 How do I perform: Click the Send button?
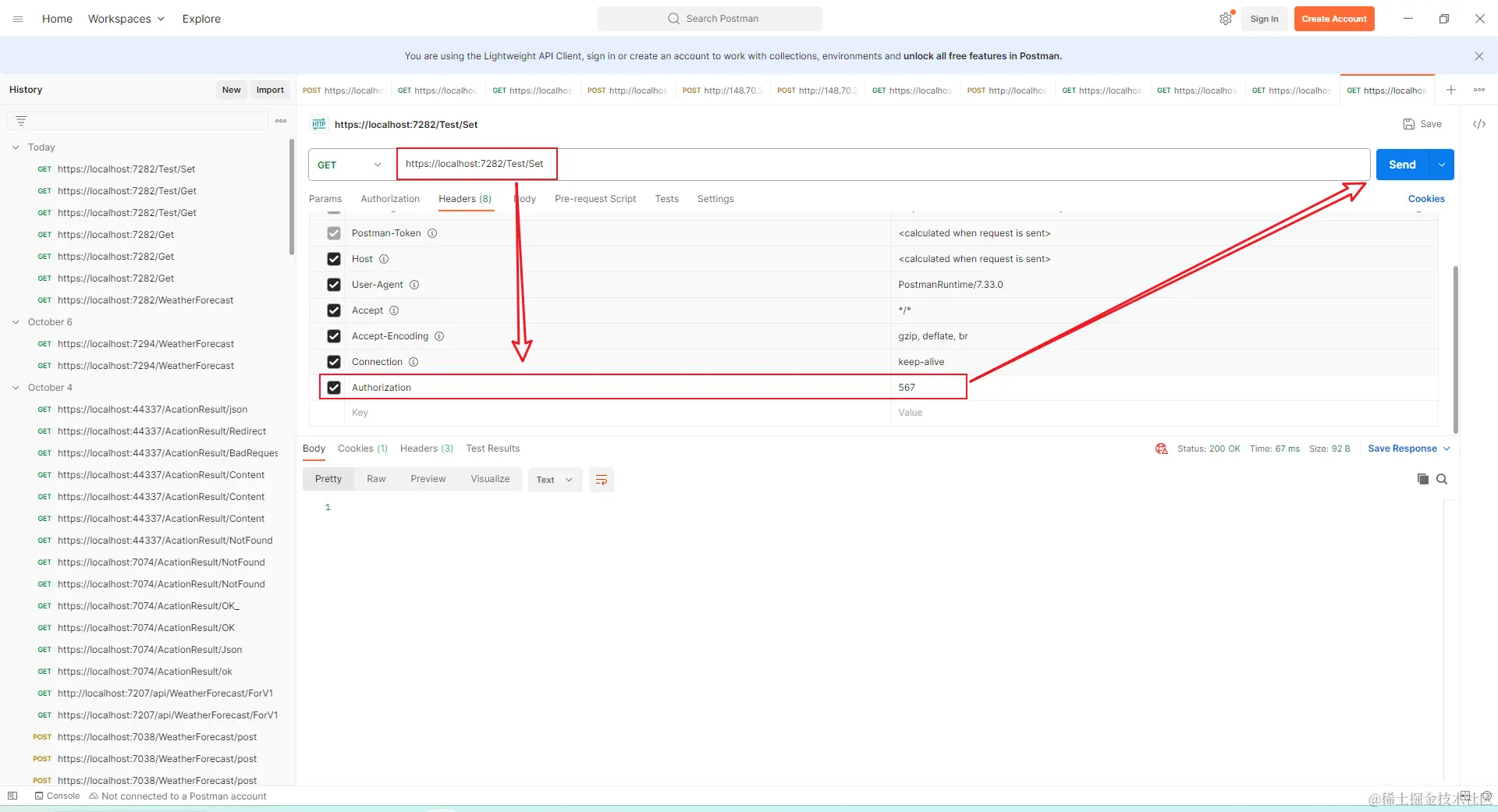1402,165
